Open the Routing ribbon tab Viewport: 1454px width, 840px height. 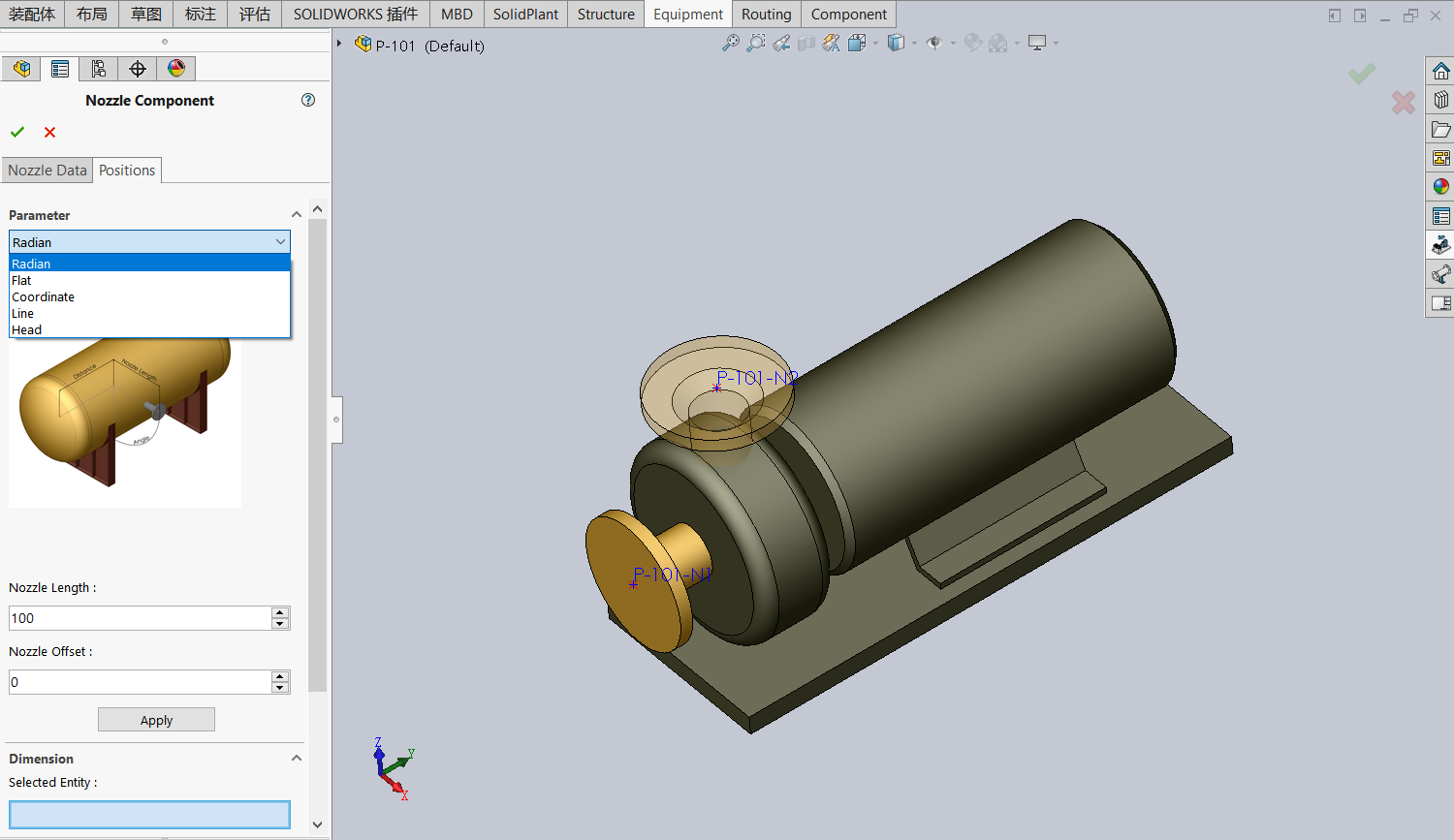[767, 14]
